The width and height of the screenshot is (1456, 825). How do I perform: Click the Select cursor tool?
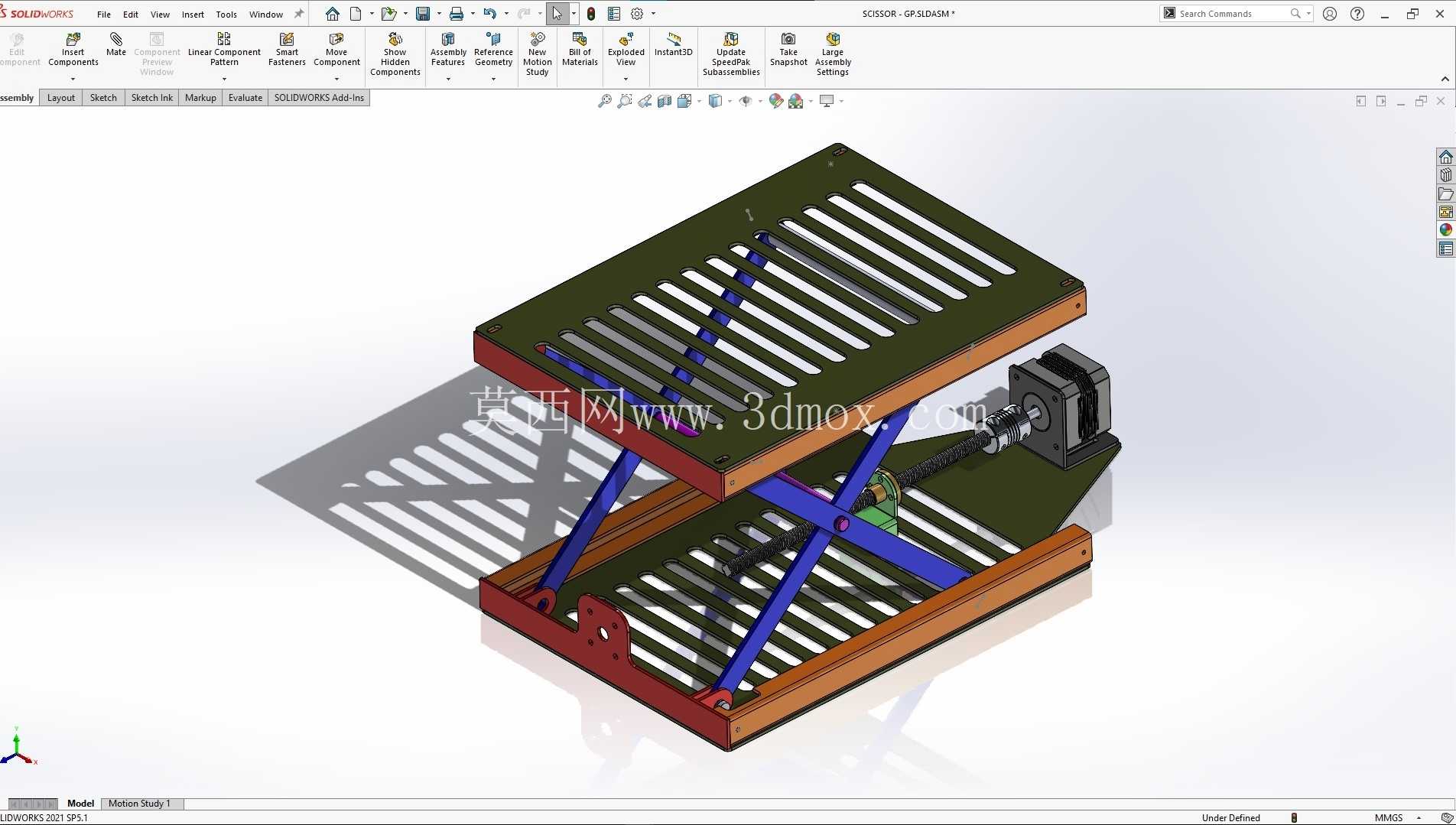click(557, 14)
